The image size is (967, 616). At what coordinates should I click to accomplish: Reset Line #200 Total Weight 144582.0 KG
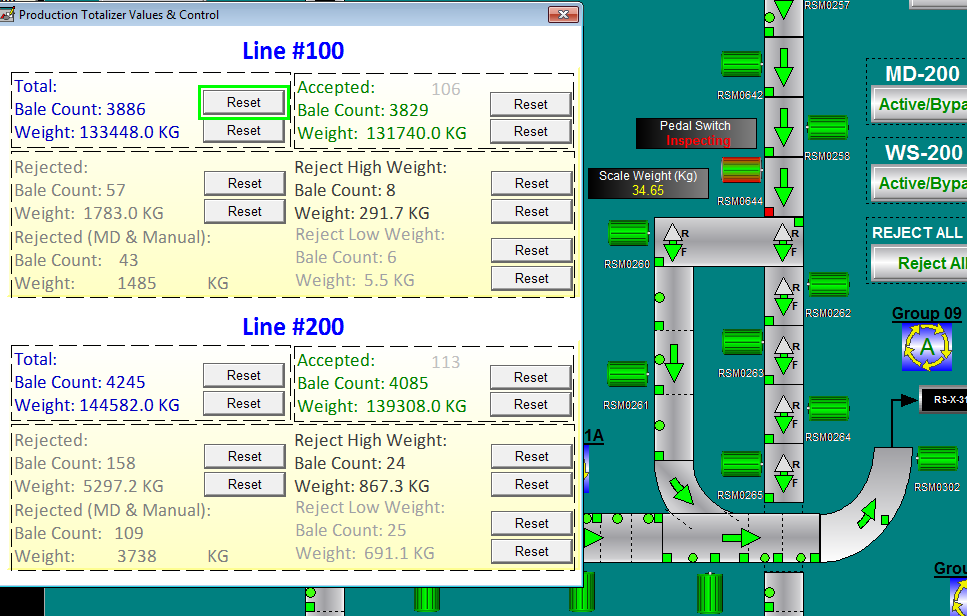coord(244,403)
